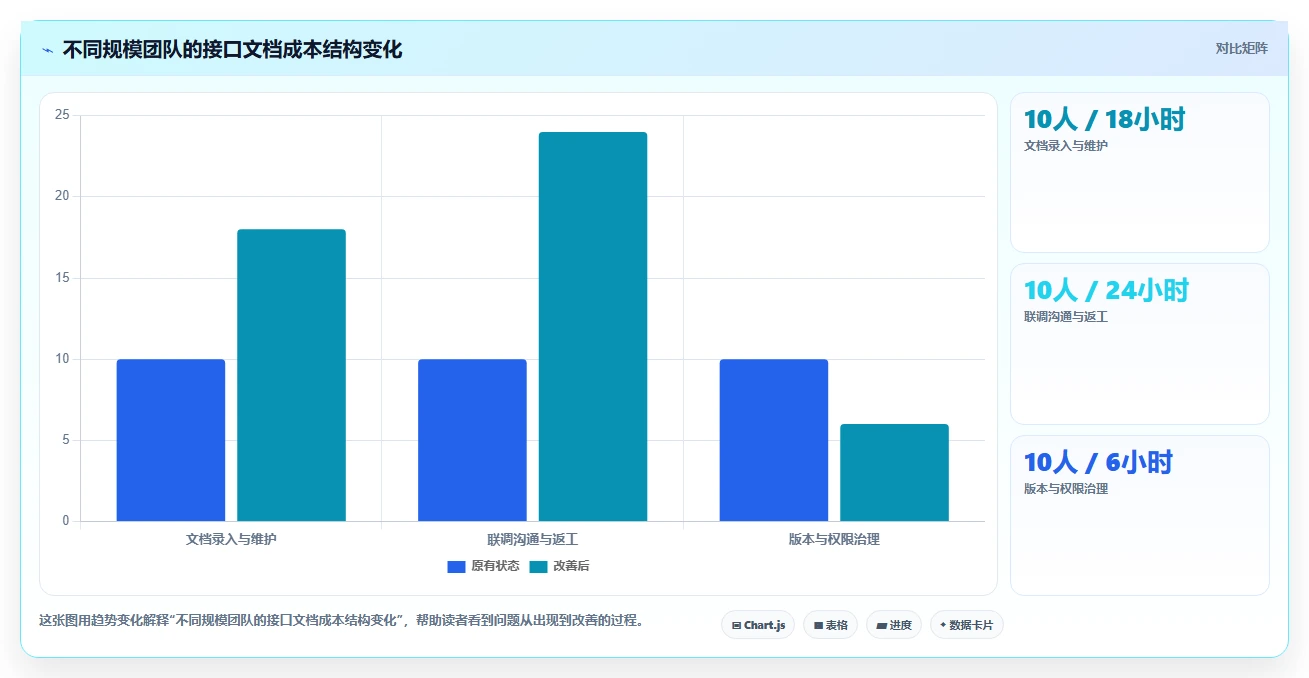Click the 版本与权限治理 x-axis label
The width and height of the screenshot is (1309, 678).
(834, 539)
